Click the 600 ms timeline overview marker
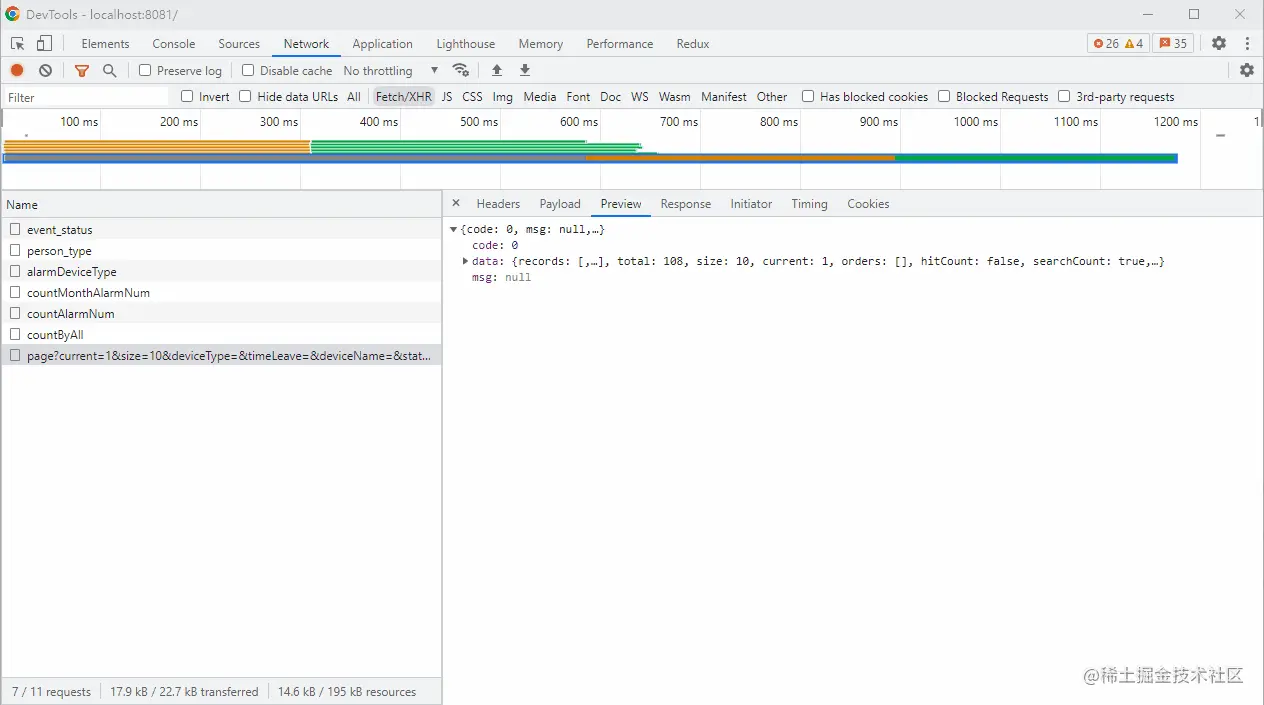1264x705 pixels. tap(579, 121)
